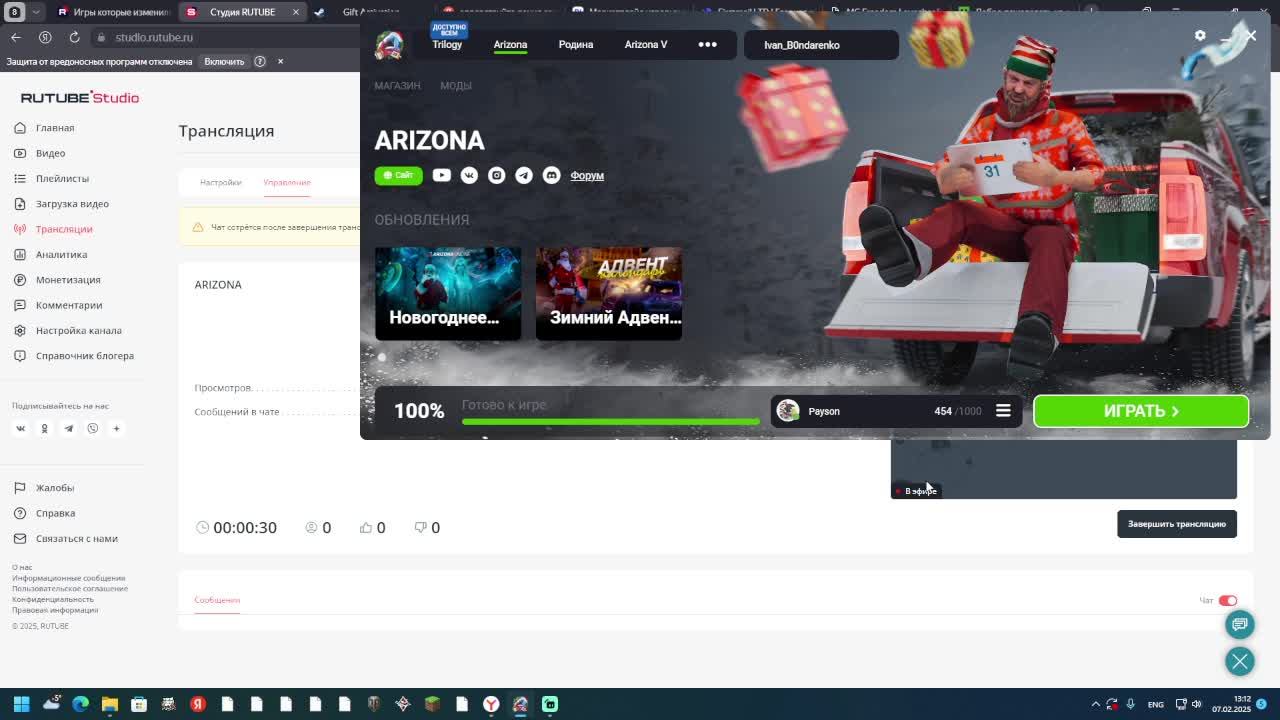This screenshot has height=720, width=1280.
Task: Open Плейлисты in sidebar
Action: tap(62, 178)
